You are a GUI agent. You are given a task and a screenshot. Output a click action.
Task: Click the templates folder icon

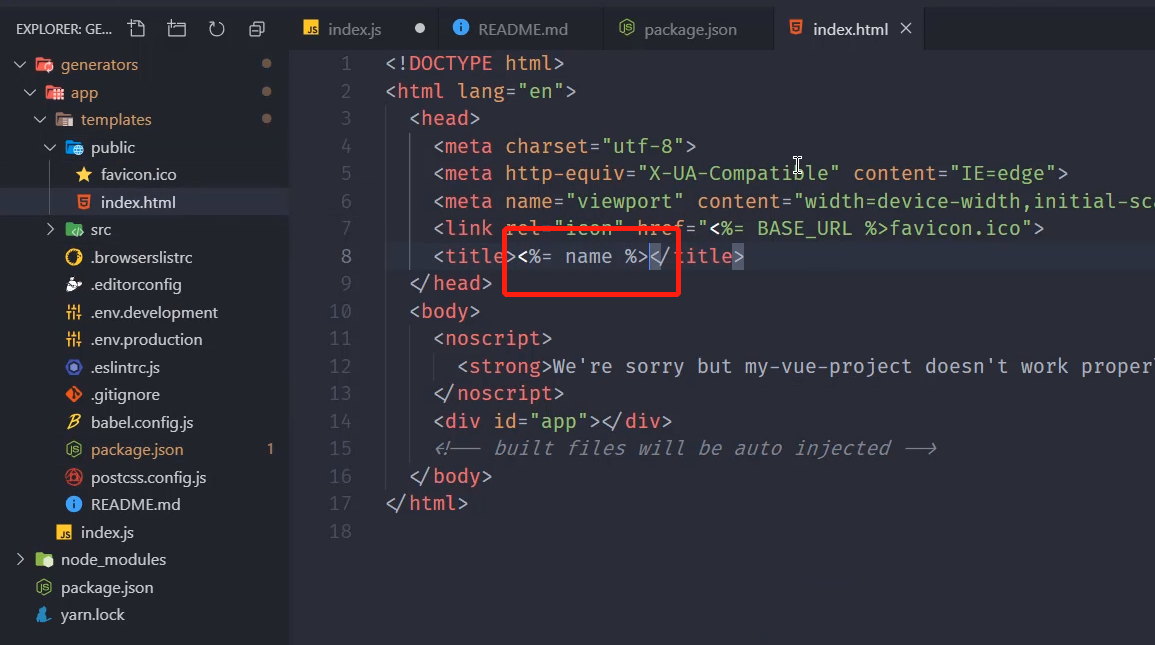(65, 119)
